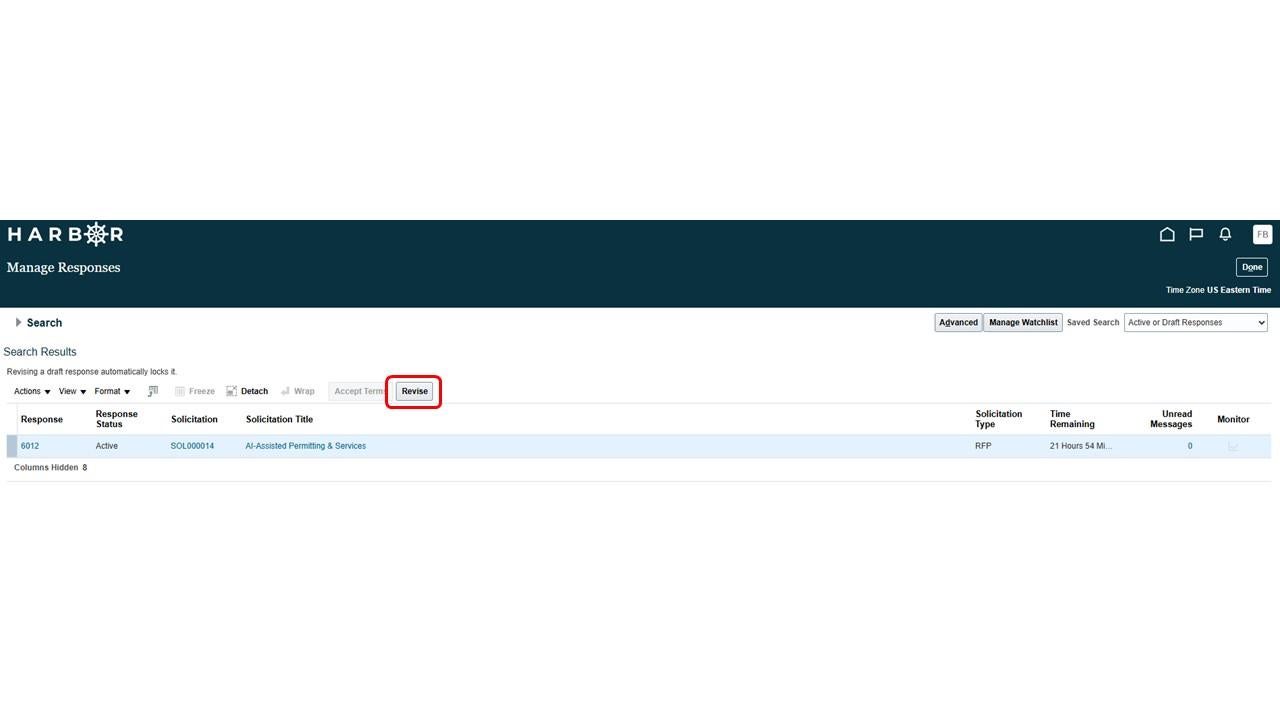Image resolution: width=1280 pixels, height=720 pixels.
Task: Click the 21 Hours time remaining cell
Action: [x=1081, y=446]
